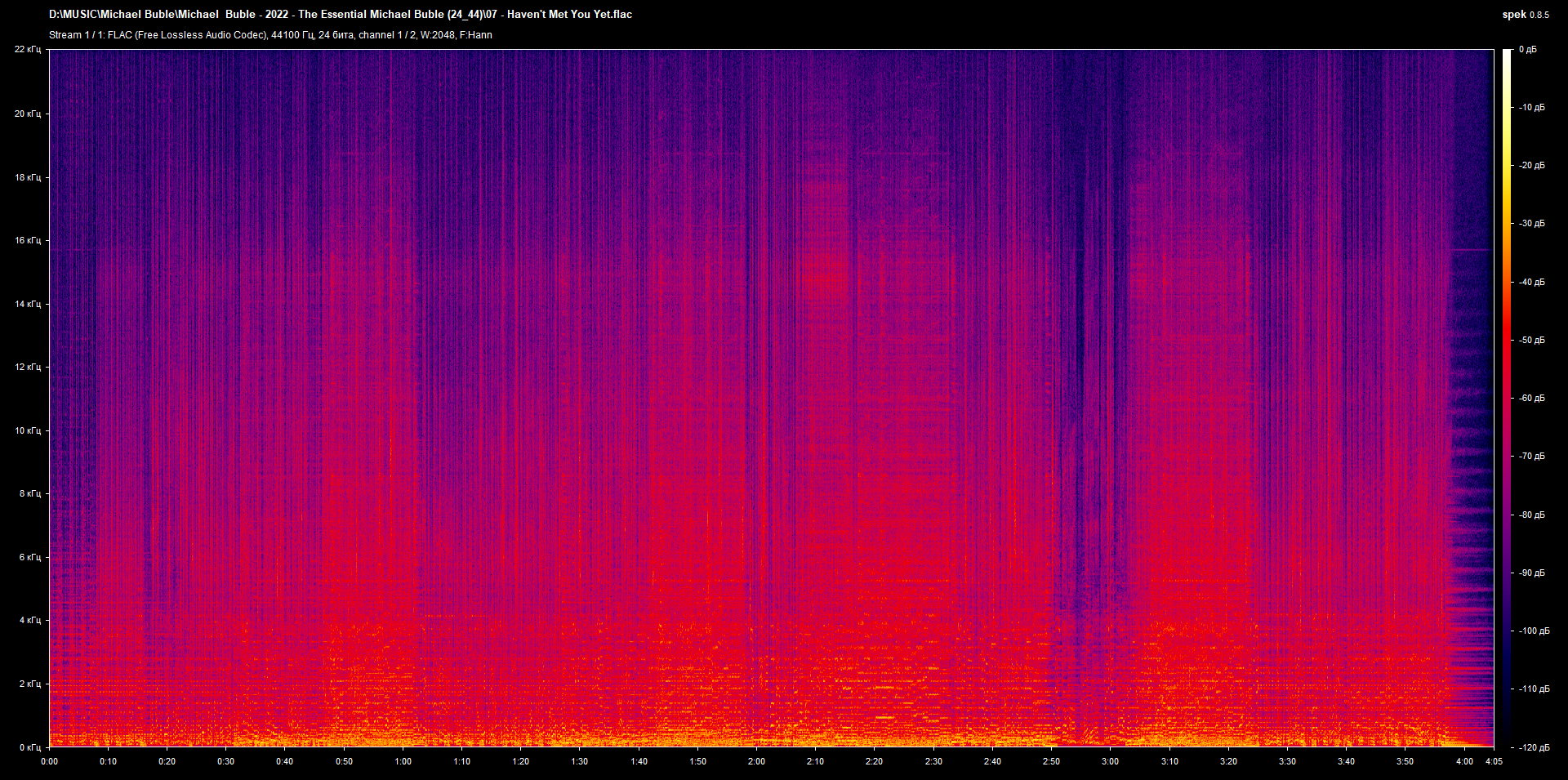This screenshot has width=1568, height=780.
Task: Click the '2 кГц' frequency axis label
Action: pos(30,684)
